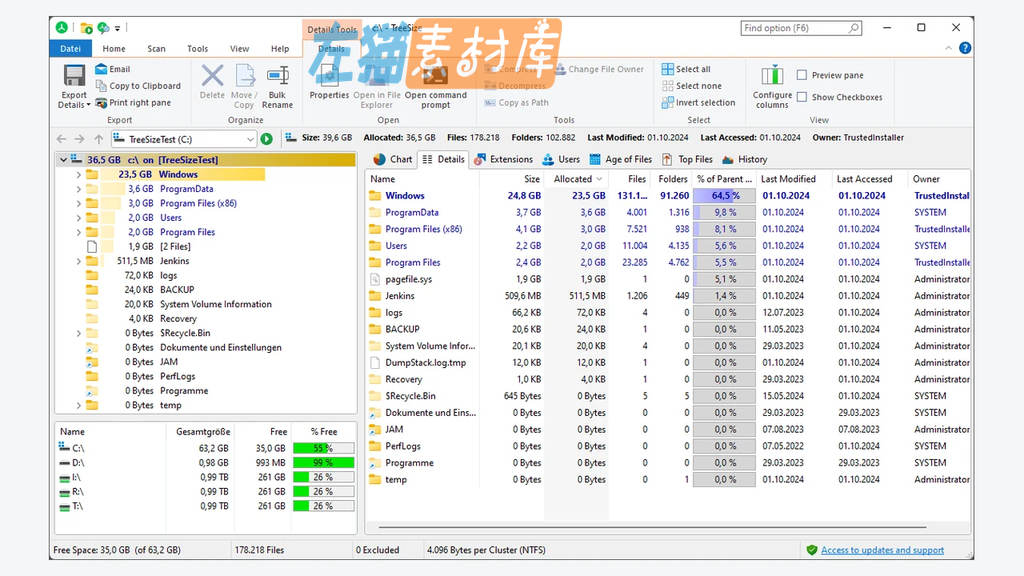Click the Bulk Rename icon
Viewport: 1024px width, 576px height.
click(278, 76)
